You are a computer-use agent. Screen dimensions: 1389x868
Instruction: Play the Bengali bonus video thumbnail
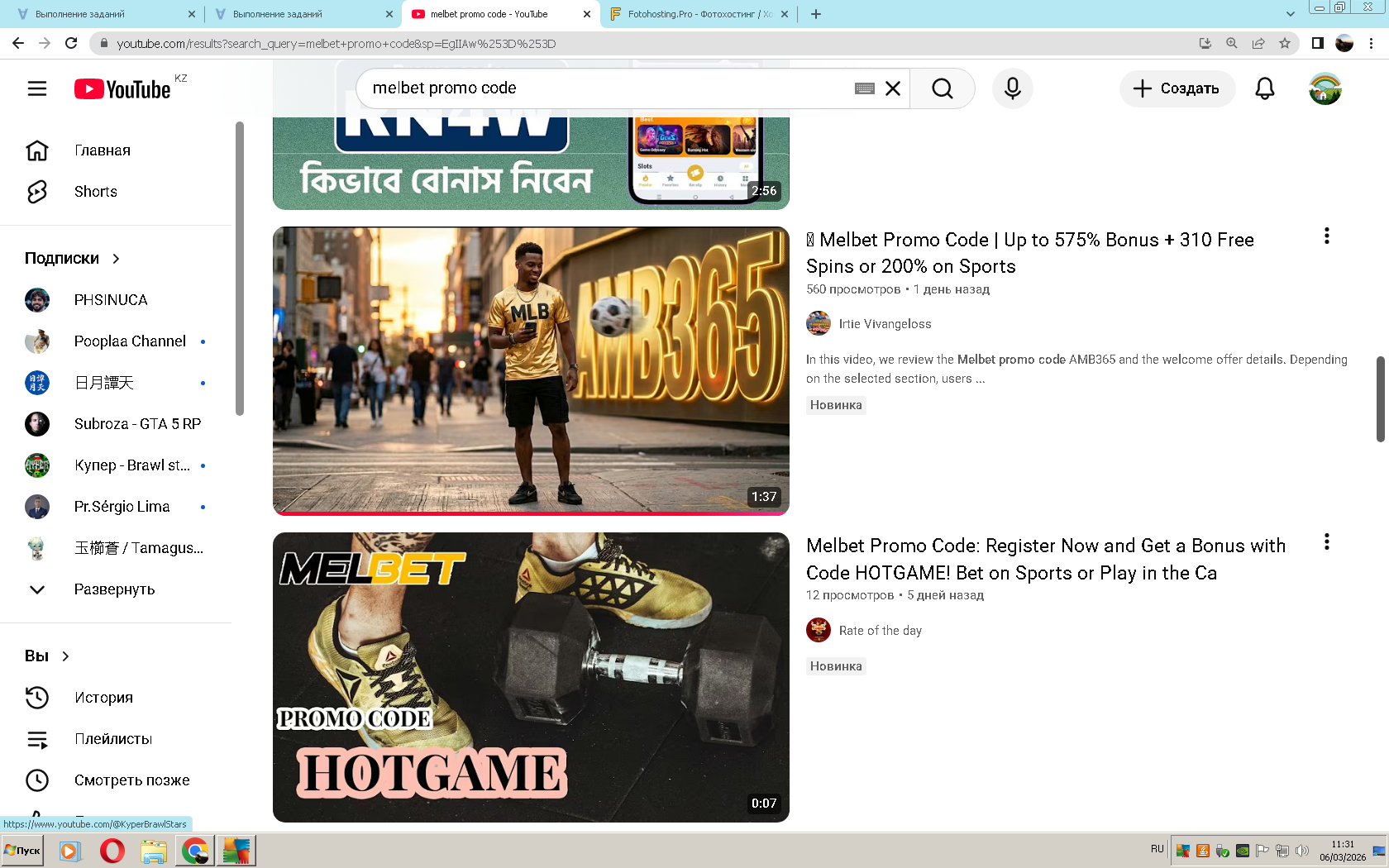(x=531, y=164)
